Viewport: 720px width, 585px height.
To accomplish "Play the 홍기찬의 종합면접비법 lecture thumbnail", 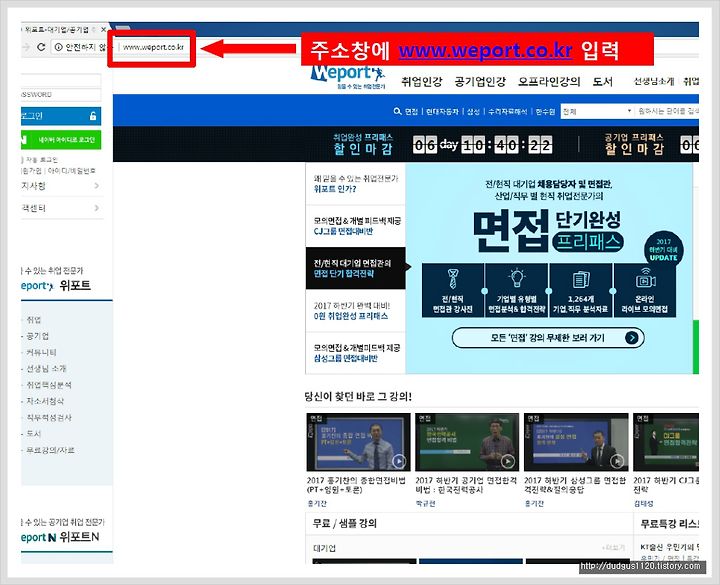I will click(x=358, y=442).
